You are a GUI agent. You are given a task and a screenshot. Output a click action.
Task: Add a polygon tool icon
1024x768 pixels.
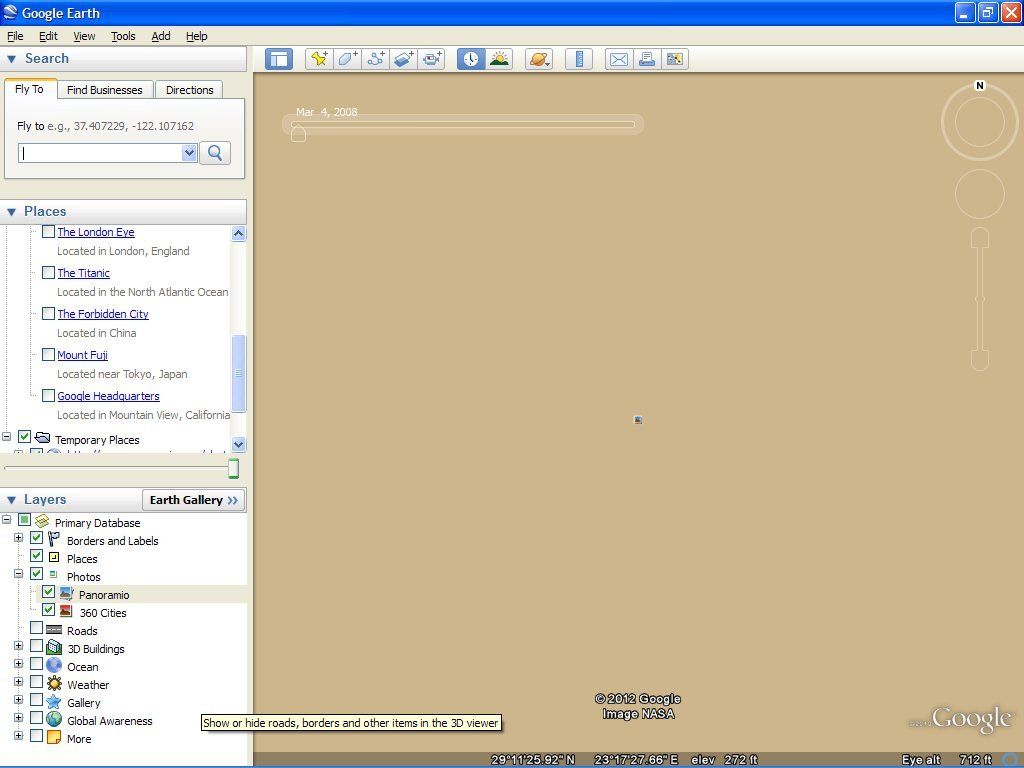click(x=347, y=59)
